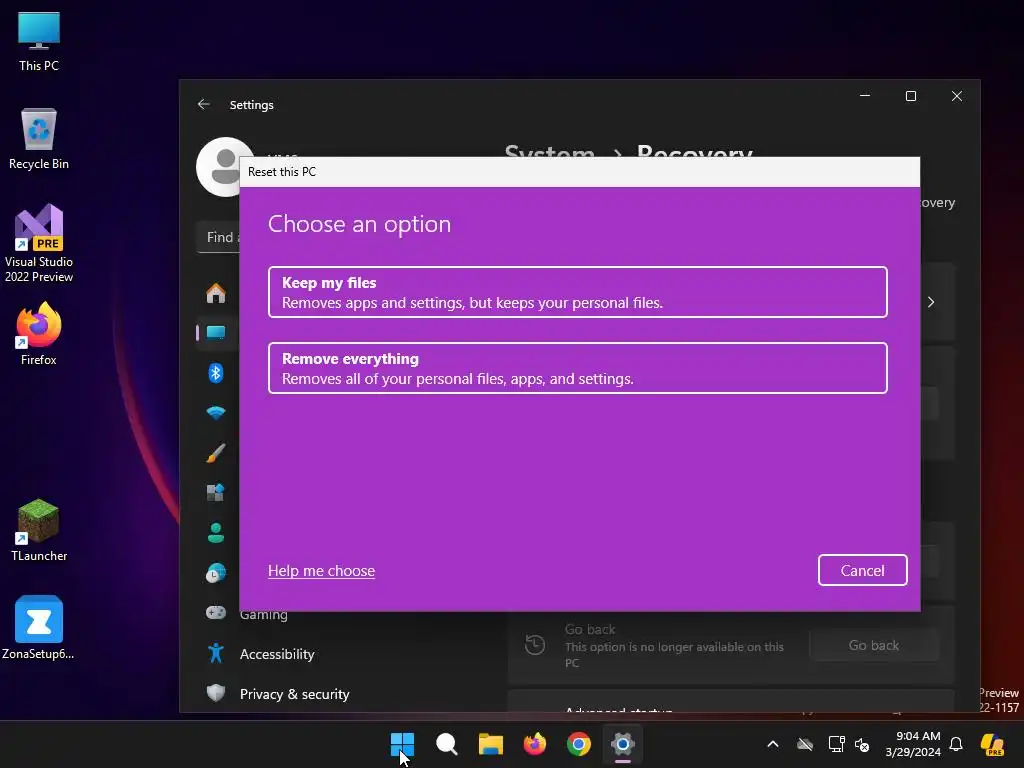Image resolution: width=1024 pixels, height=768 pixels.
Task: Click the System breadcrumb in Settings header
Action: point(549,151)
